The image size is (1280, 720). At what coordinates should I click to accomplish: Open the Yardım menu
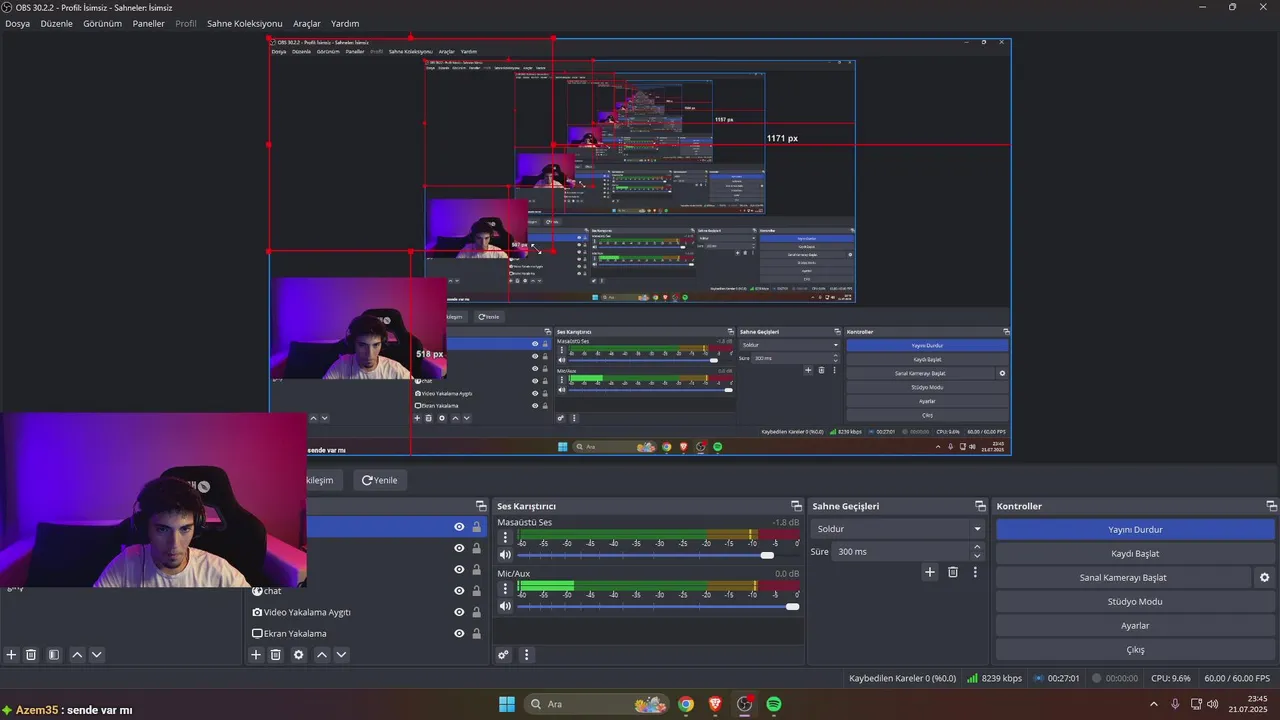[x=345, y=23]
